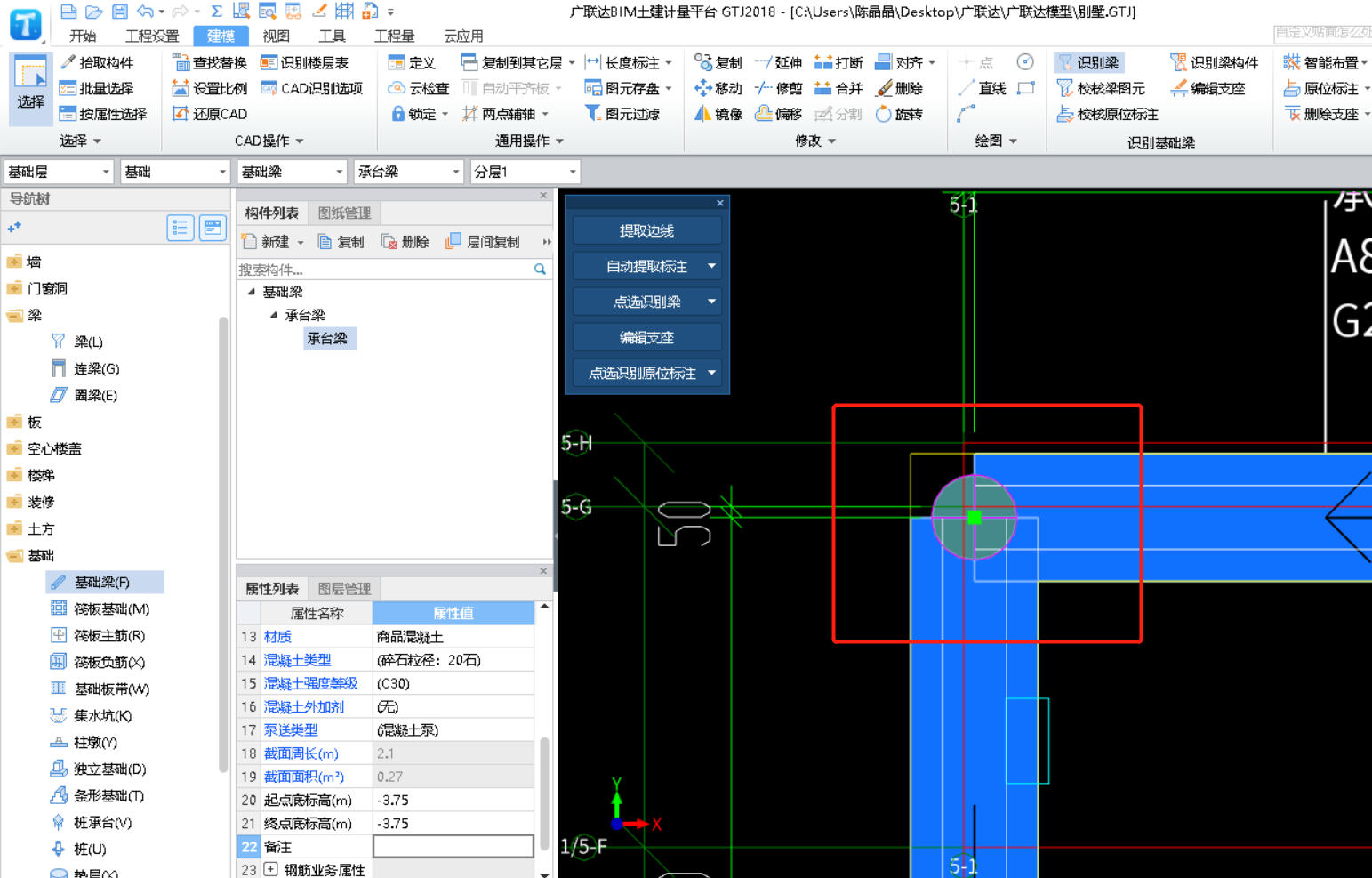The image size is (1372, 878).
Task: Open the 分层1 layer dropdown
Action: (x=525, y=172)
